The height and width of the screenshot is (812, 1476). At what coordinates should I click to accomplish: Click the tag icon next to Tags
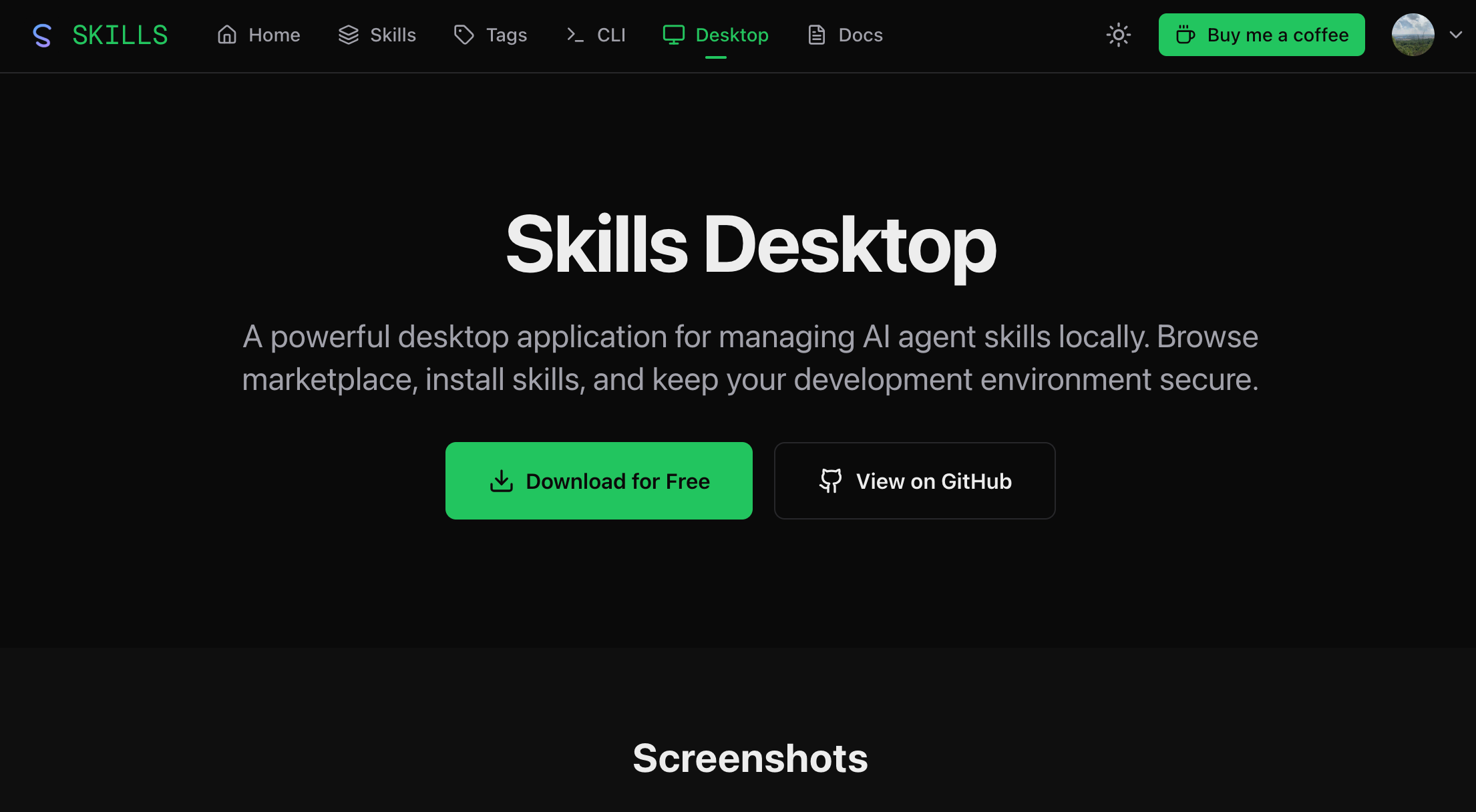coord(464,35)
